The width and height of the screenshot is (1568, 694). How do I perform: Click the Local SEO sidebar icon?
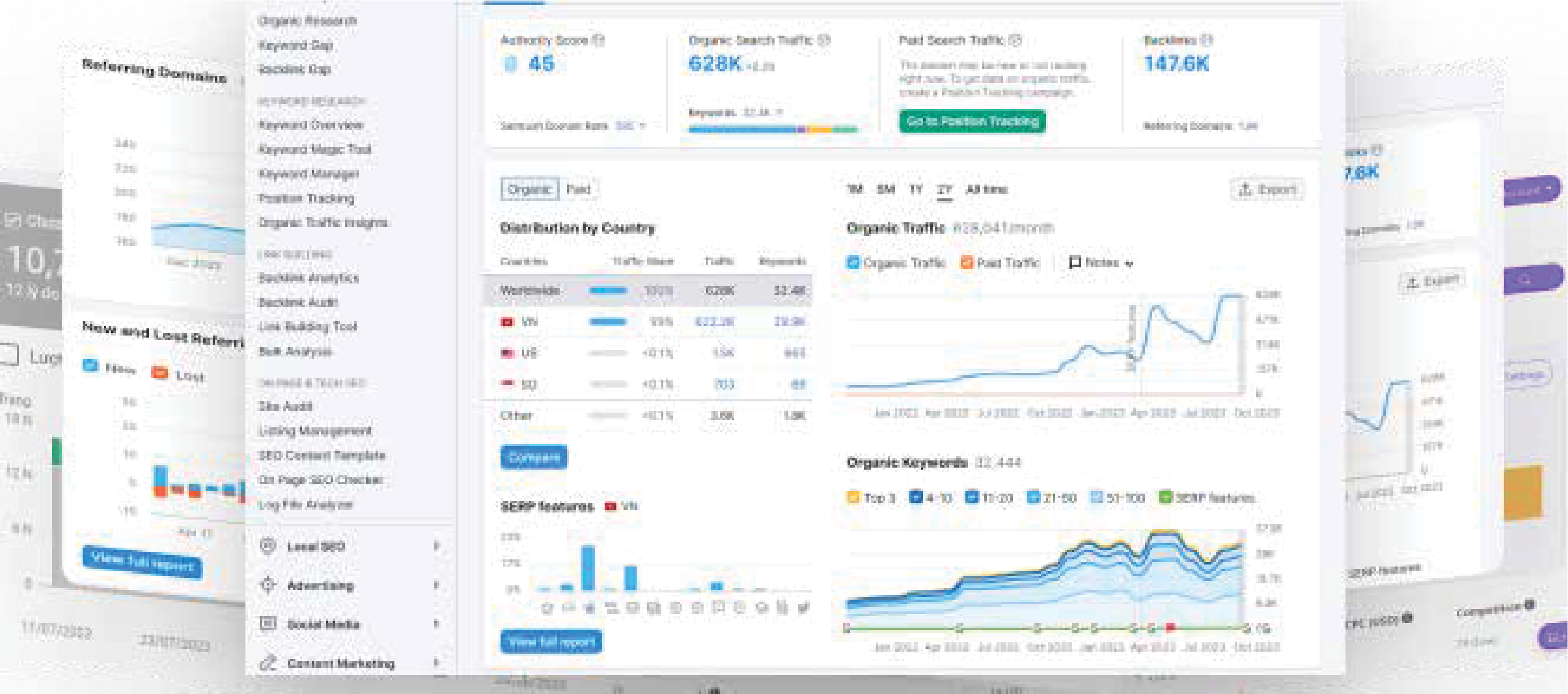pos(268,546)
